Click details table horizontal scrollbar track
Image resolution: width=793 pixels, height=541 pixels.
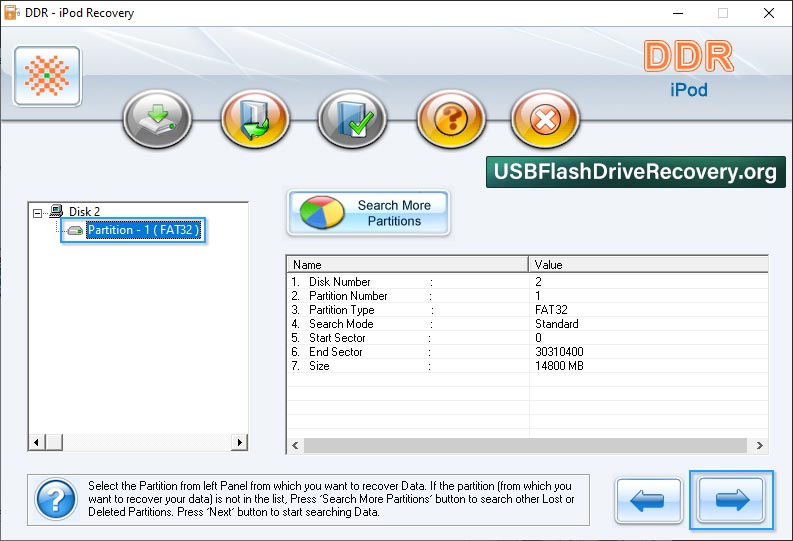click(525, 445)
